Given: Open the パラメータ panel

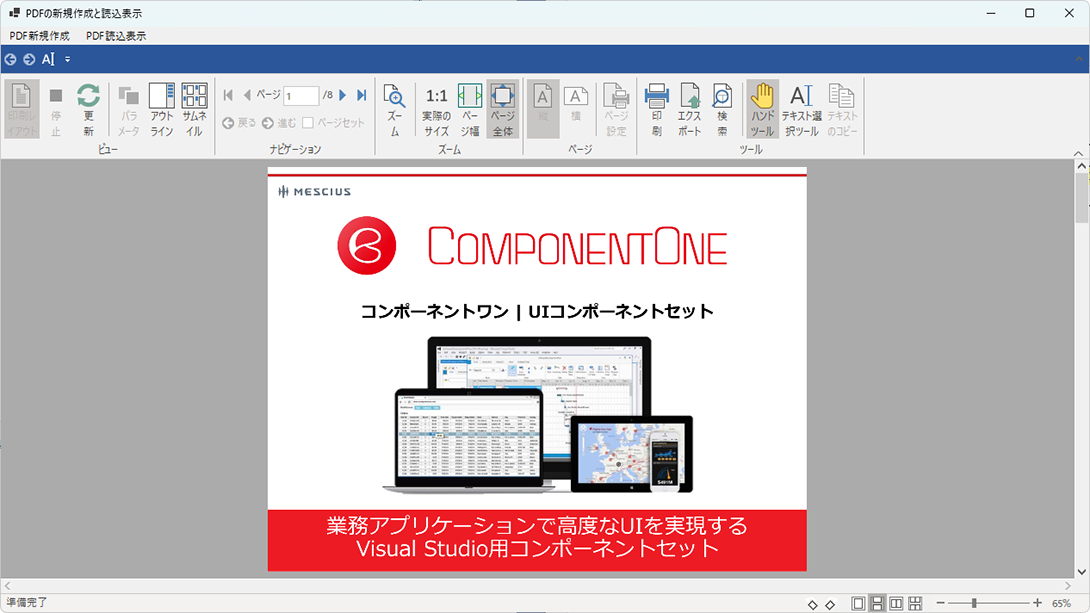Looking at the screenshot, I should click(129, 109).
